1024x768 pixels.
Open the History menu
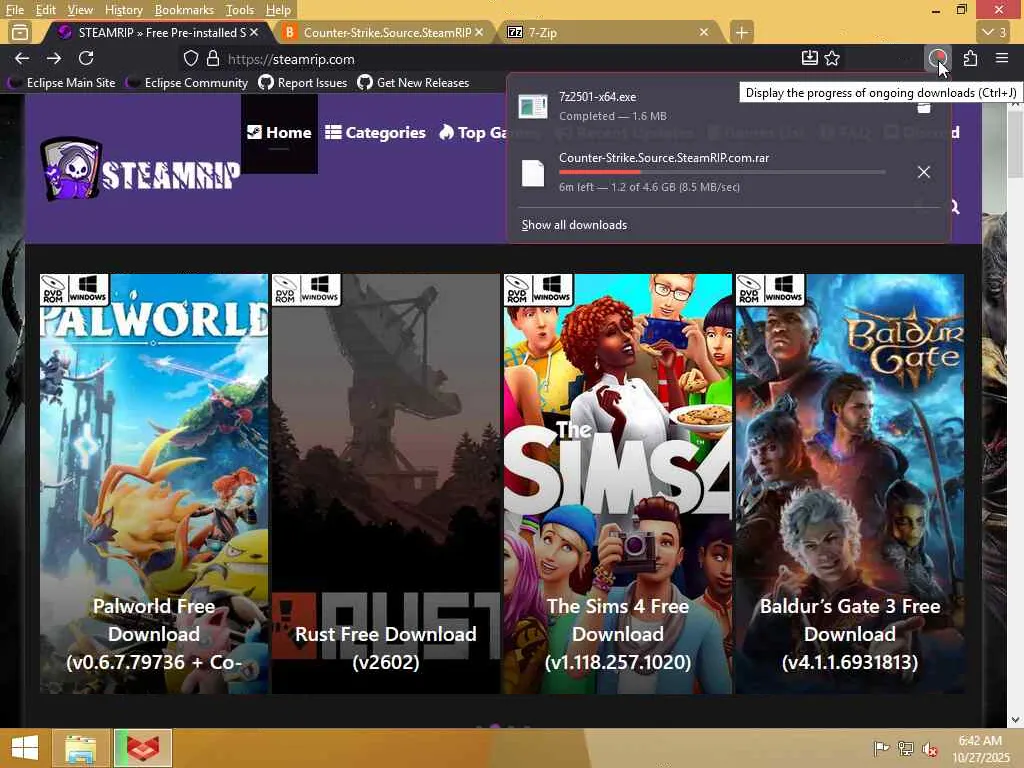click(x=123, y=10)
